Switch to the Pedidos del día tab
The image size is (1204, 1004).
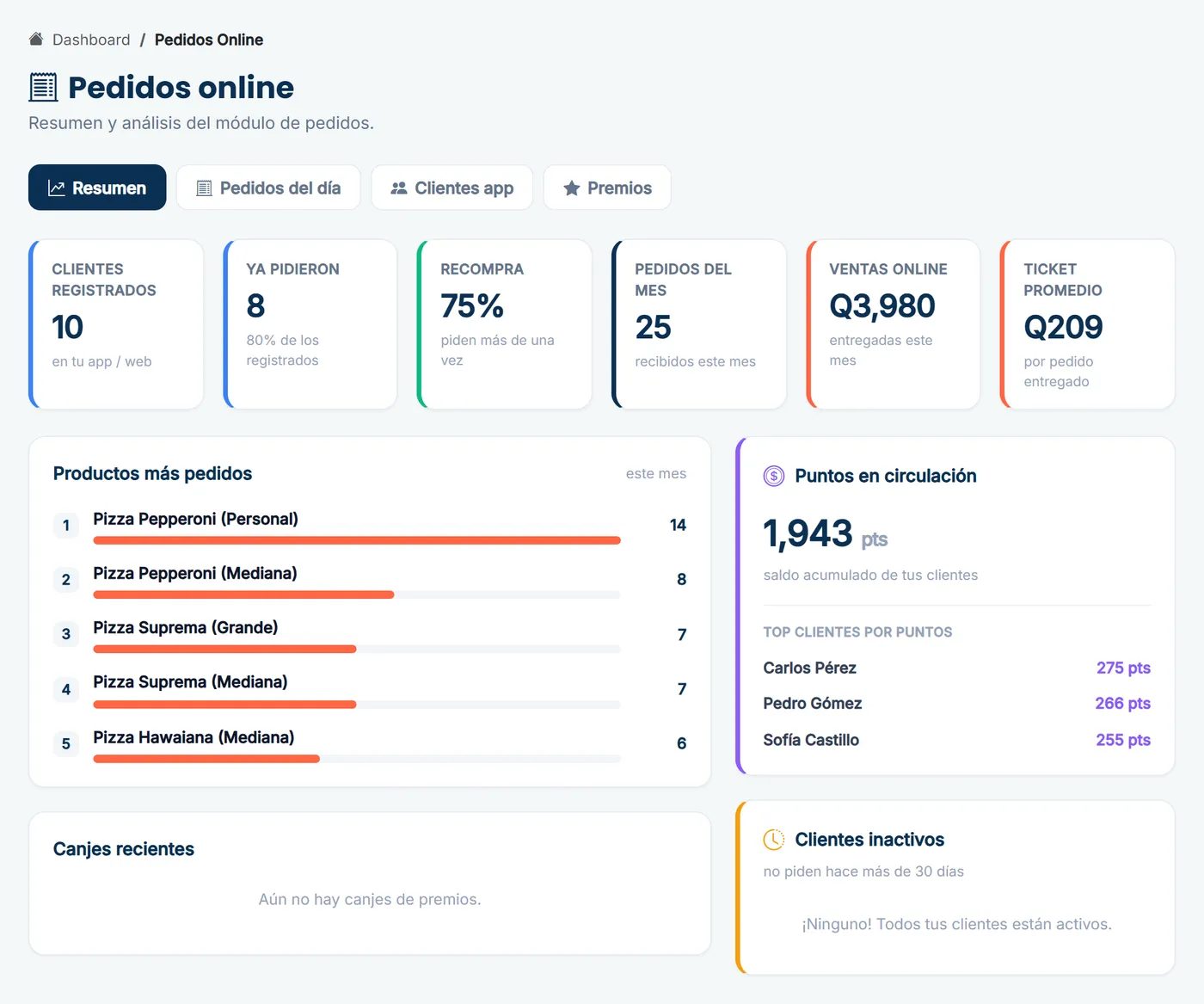(x=268, y=188)
